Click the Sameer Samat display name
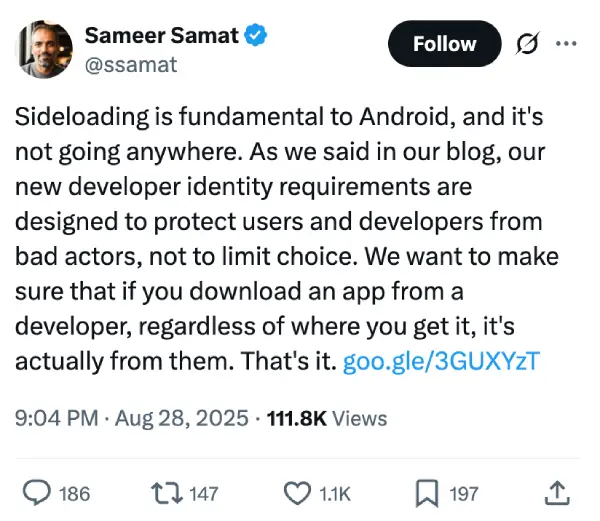This screenshot has width=600, height=521. [x=161, y=35]
